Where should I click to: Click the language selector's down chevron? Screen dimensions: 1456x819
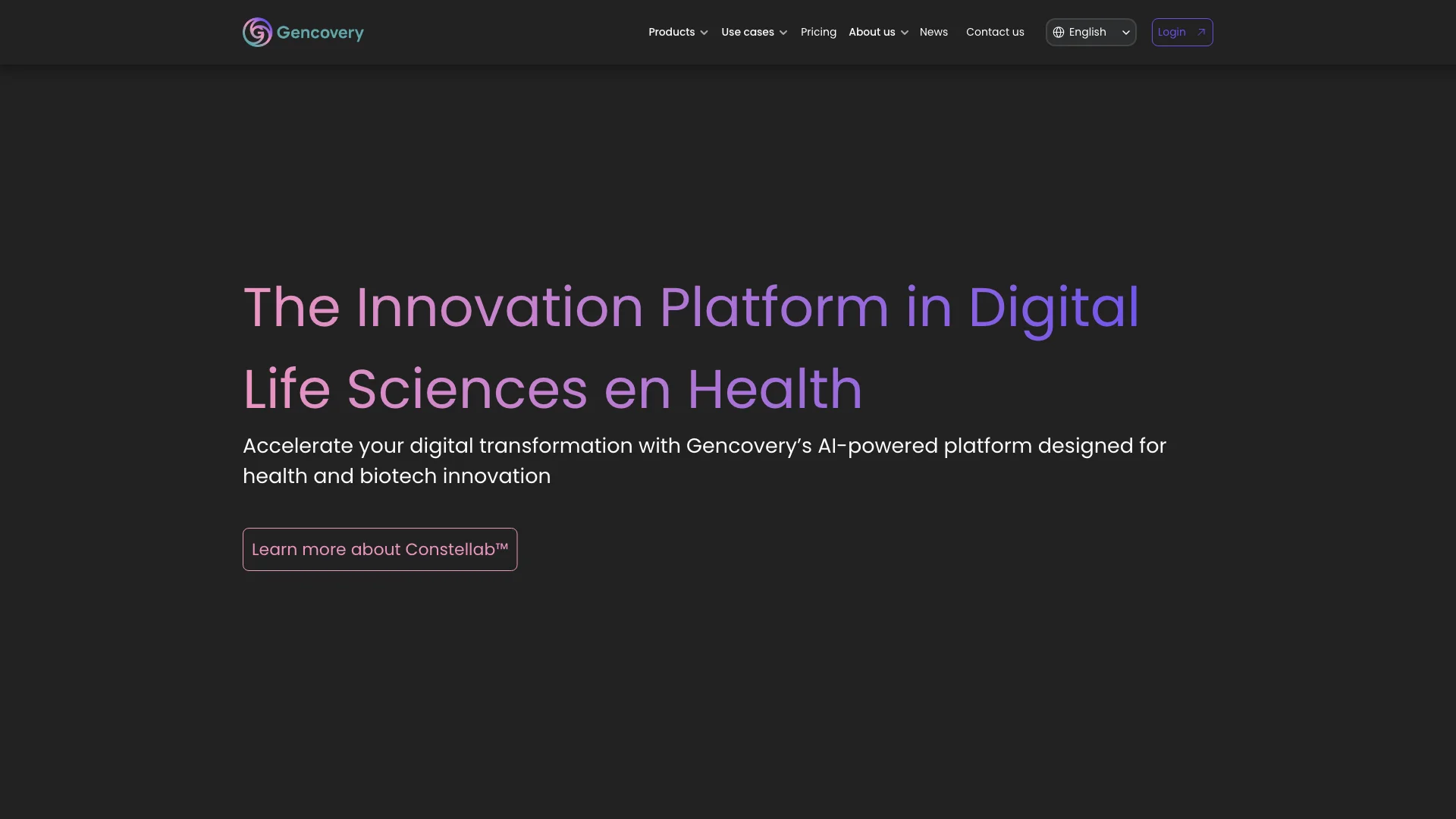coord(1126,33)
